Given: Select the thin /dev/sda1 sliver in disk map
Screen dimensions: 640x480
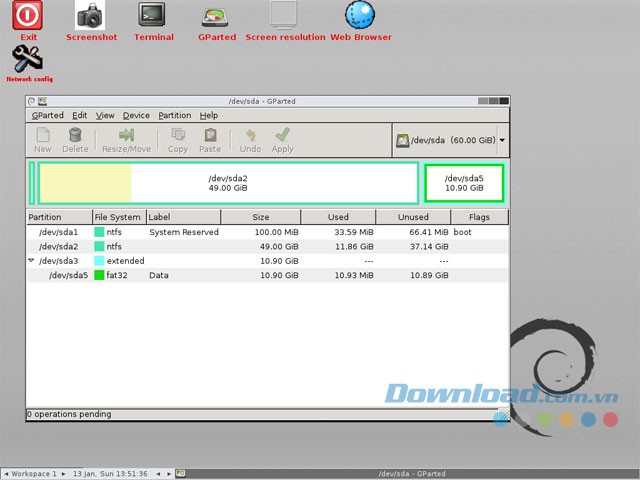Looking at the screenshot, I should (x=32, y=183).
